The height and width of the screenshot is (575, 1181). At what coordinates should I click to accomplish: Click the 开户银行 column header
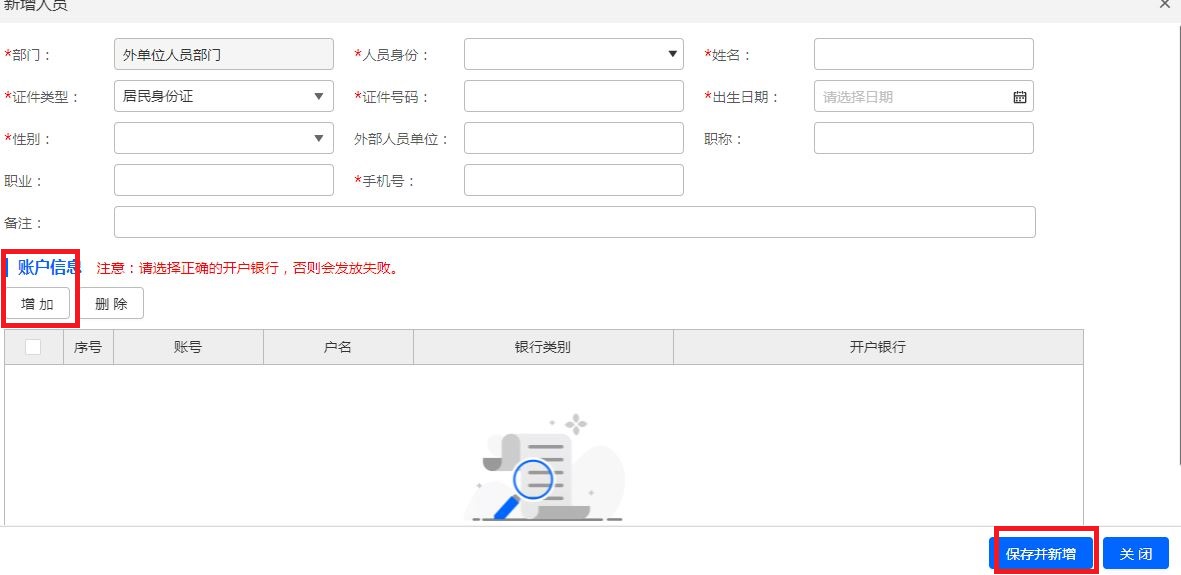tap(877, 347)
